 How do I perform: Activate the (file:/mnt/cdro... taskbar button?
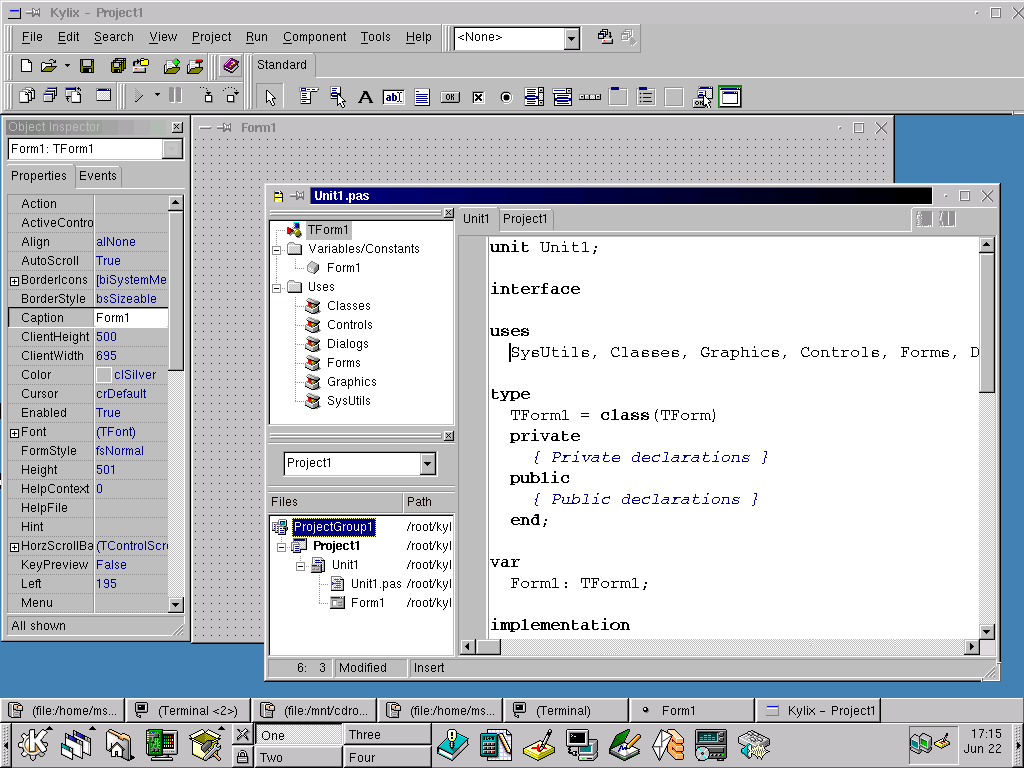pos(315,711)
